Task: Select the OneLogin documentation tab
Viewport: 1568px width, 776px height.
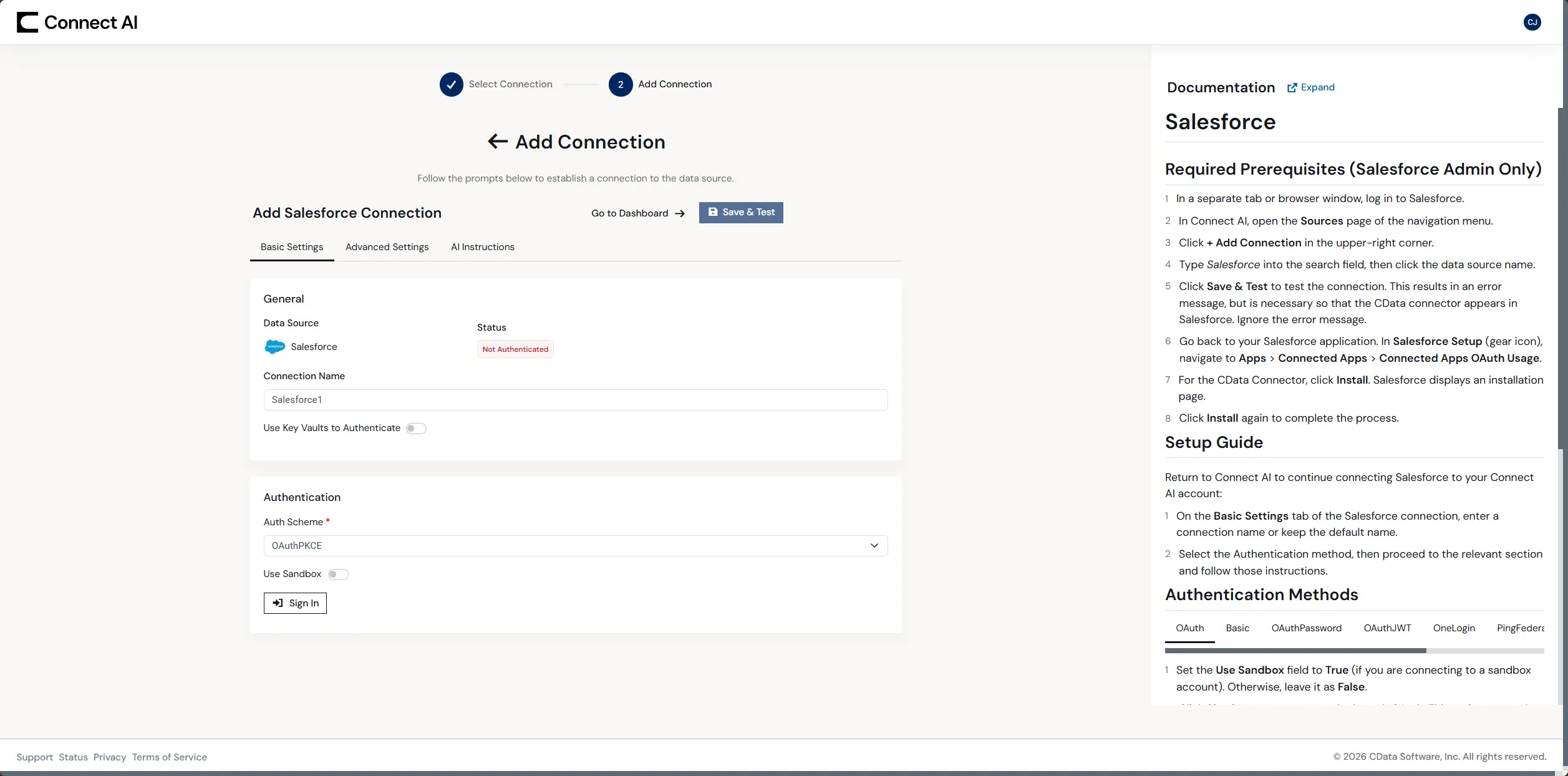Action: pos(1454,628)
